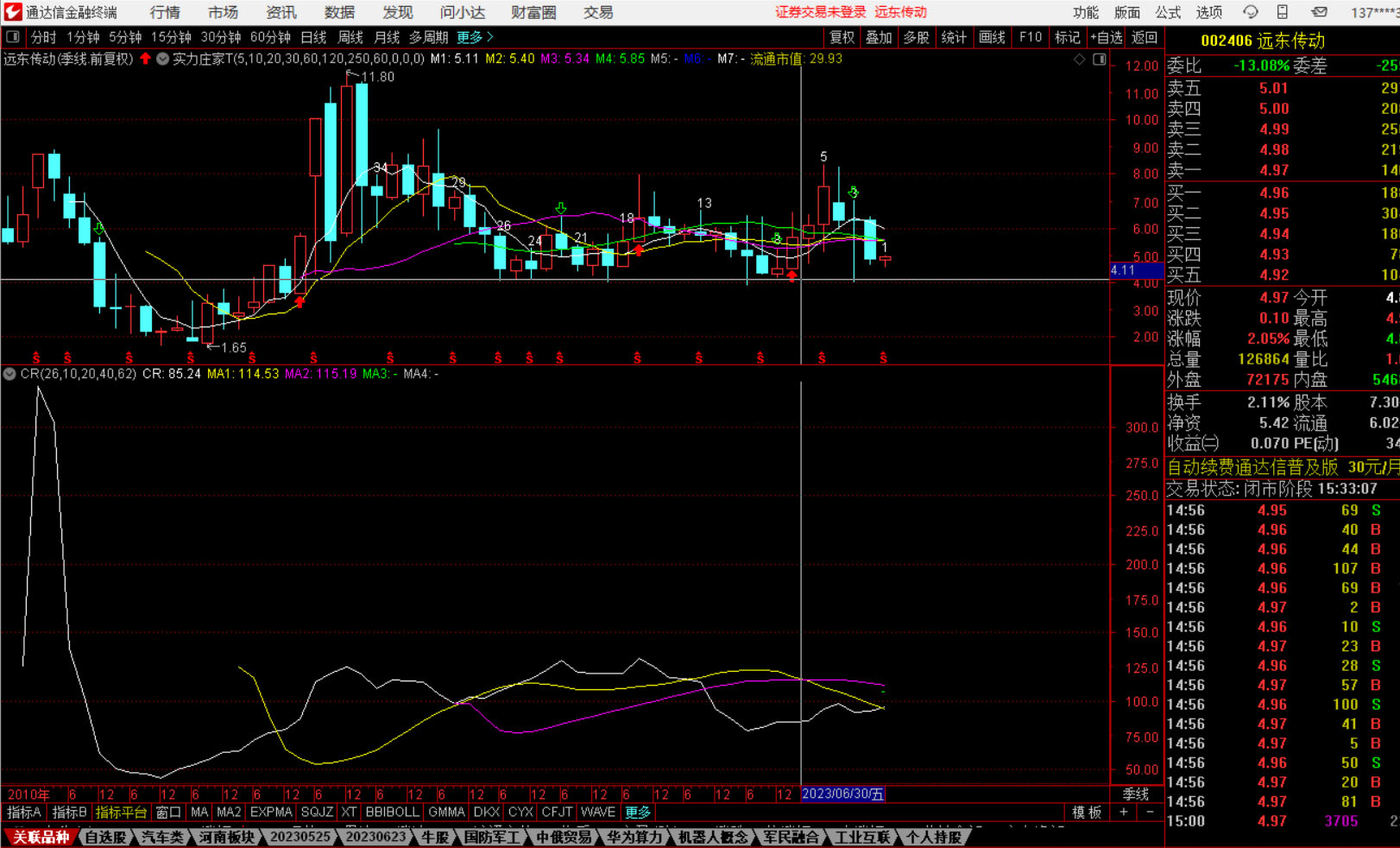
Task: Open the CR indicator settings dropdown circle
Action: (9, 374)
